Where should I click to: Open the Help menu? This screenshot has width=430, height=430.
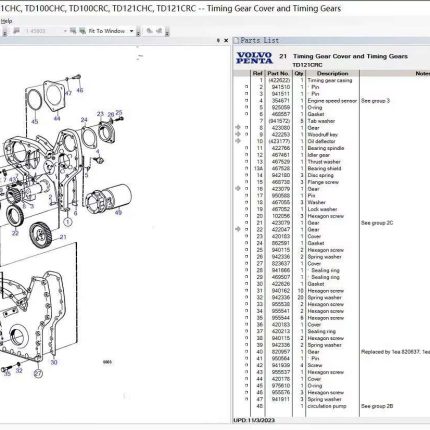(6, 21)
